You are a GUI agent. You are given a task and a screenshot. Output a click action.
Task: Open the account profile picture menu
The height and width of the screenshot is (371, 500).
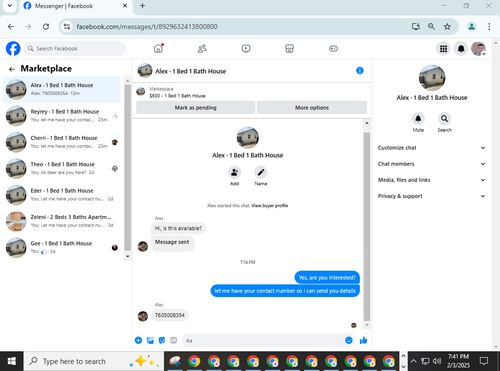(479, 49)
